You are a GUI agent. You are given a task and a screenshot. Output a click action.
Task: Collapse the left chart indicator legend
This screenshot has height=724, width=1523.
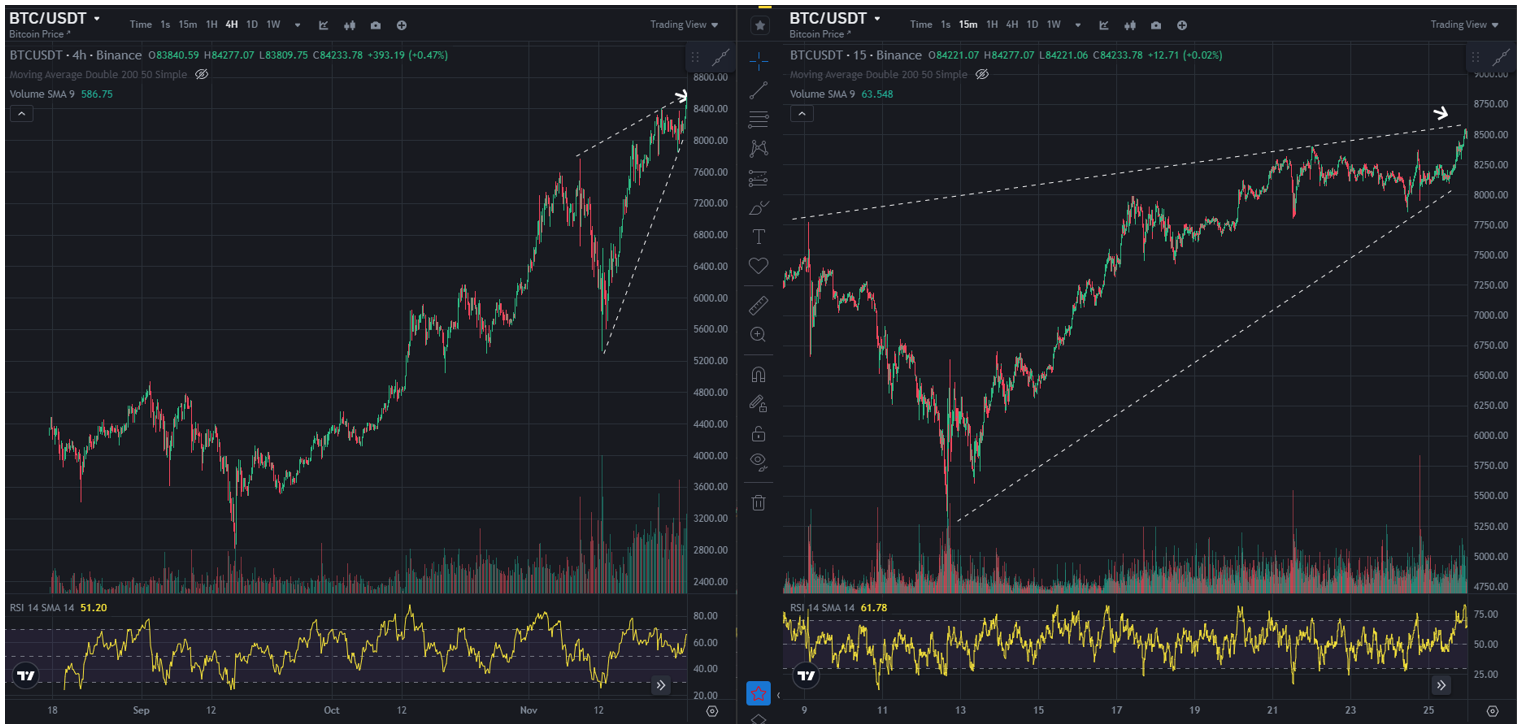(21, 114)
